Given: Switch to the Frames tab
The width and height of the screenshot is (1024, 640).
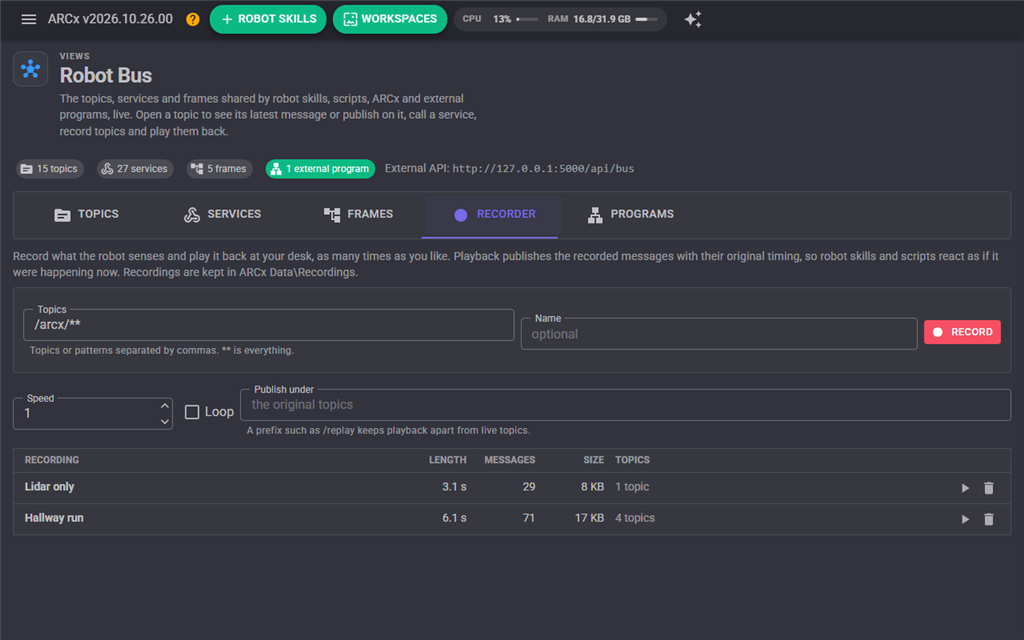Looking at the screenshot, I should click(x=359, y=214).
